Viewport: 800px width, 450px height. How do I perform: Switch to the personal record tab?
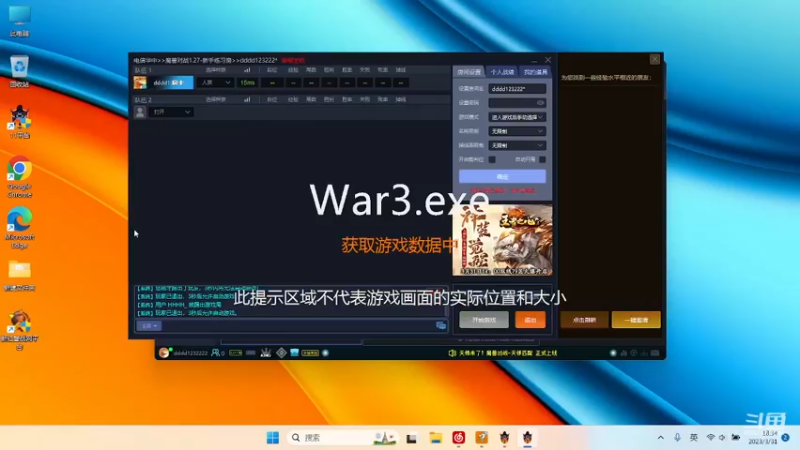click(x=502, y=72)
